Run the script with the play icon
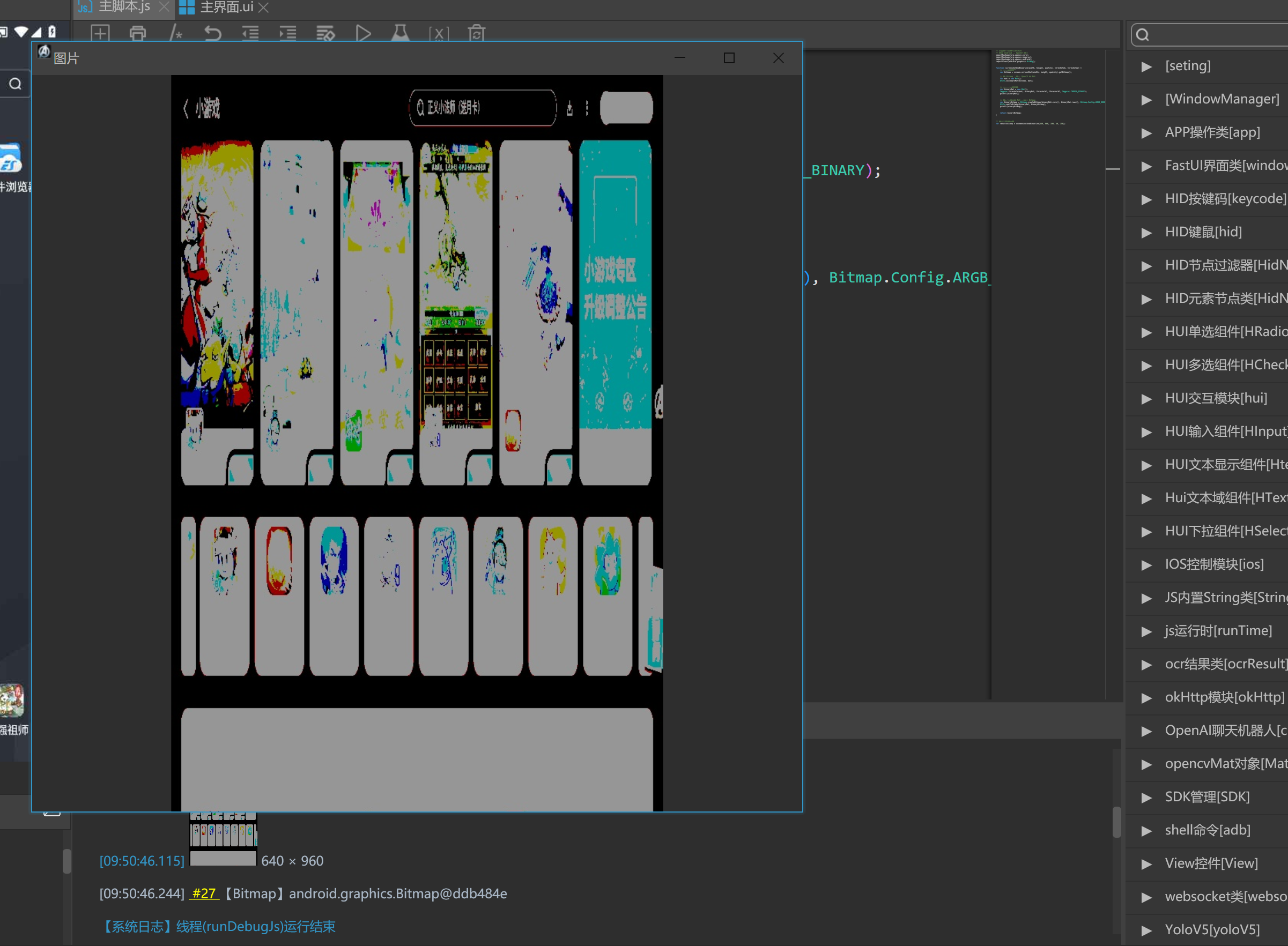1288x946 pixels. pos(363,33)
